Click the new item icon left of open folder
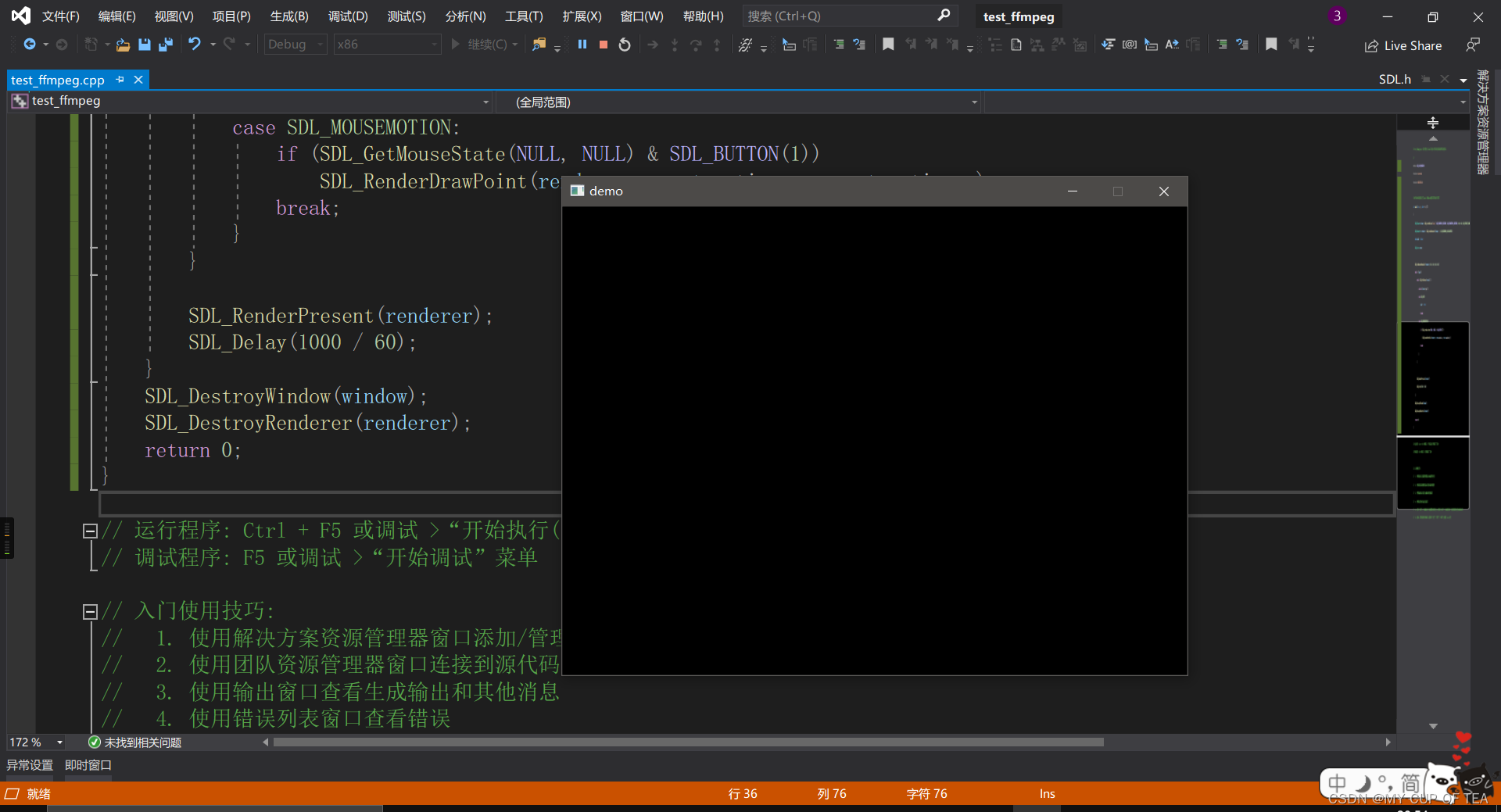 (x=91, y=45)
